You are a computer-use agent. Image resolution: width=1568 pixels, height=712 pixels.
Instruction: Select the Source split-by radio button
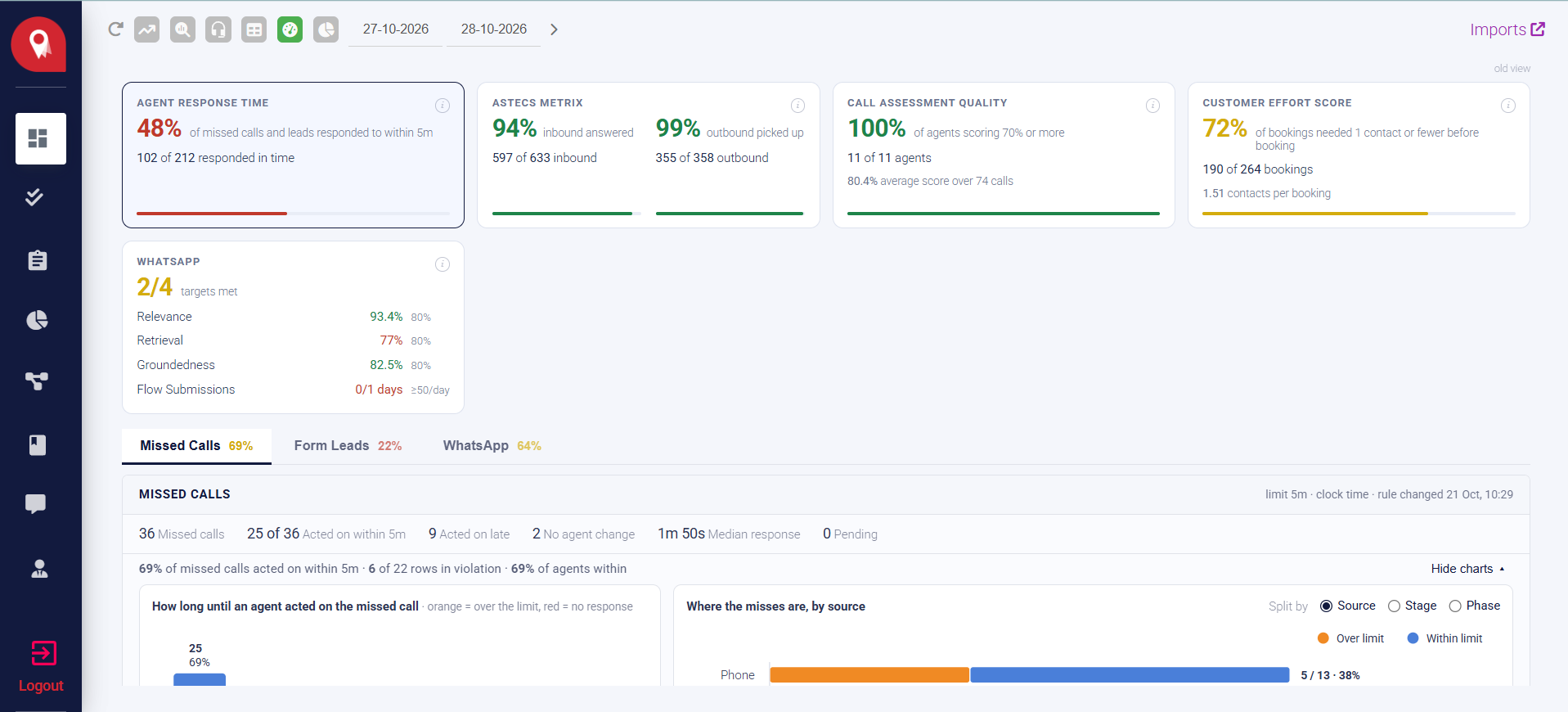tap(1327, 606)
